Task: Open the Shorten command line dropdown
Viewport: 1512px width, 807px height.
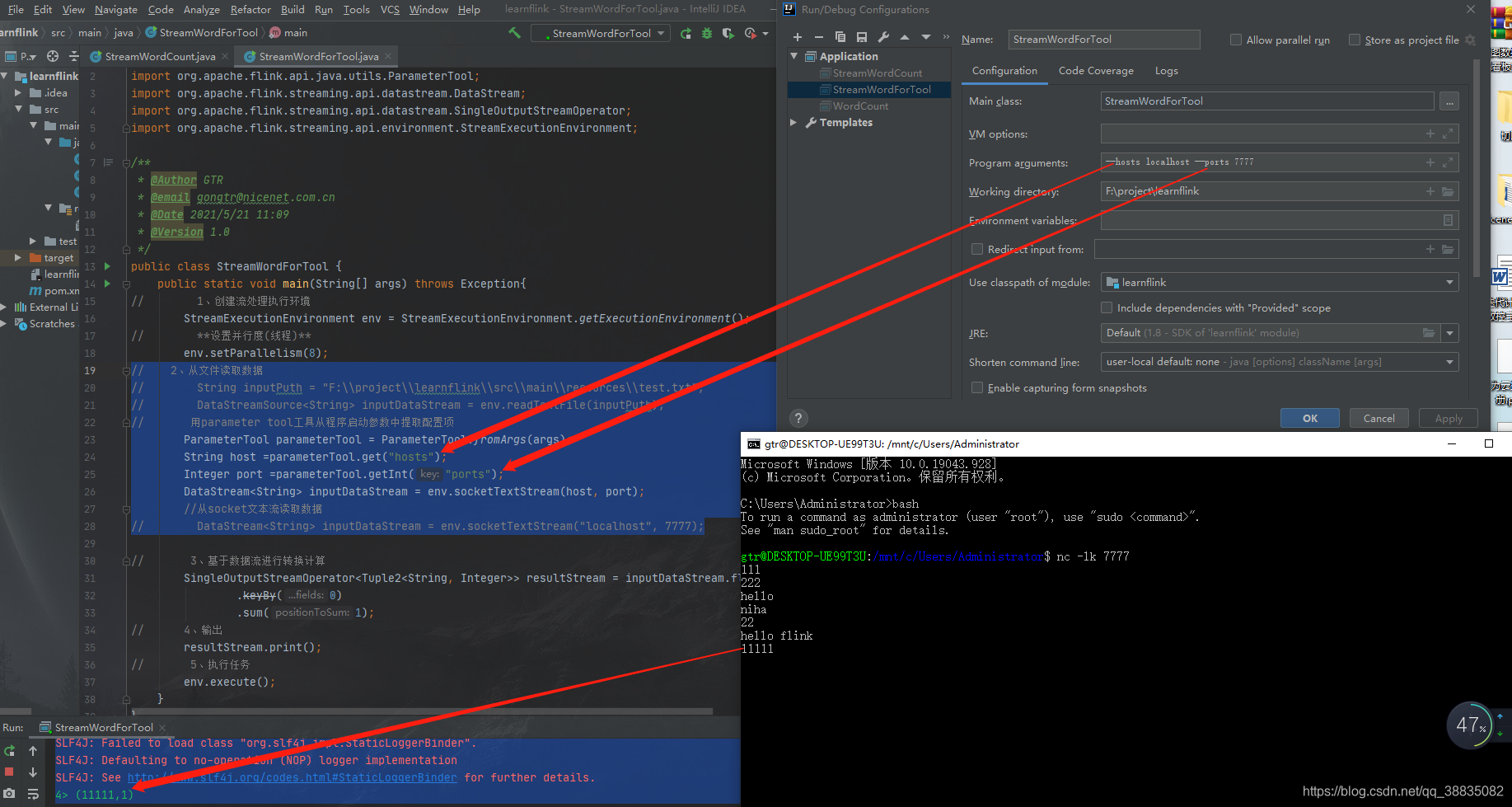Action: tap(1280, 362)
